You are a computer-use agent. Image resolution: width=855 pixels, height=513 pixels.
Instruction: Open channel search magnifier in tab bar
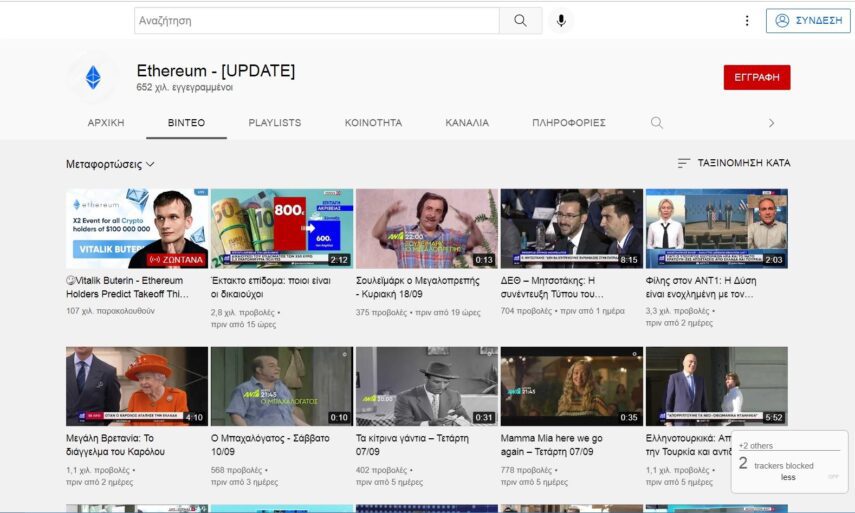[x=657, y=123]
